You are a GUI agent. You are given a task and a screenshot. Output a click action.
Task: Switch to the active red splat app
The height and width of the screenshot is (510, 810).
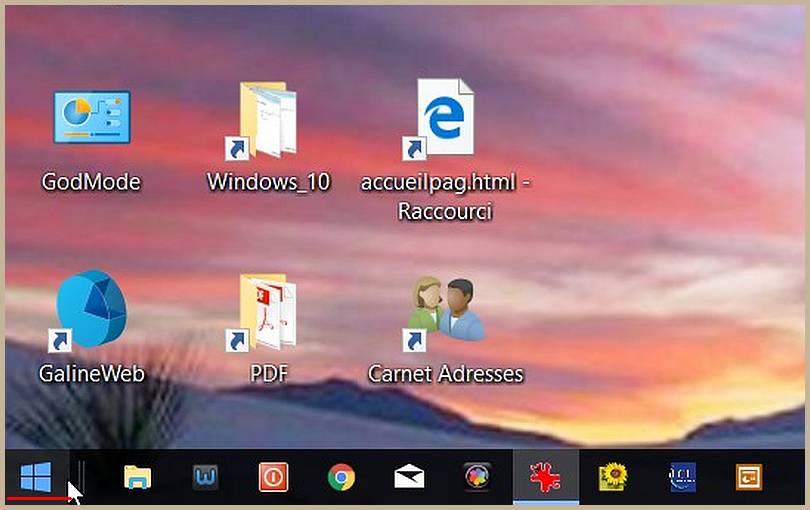point(546,476)
